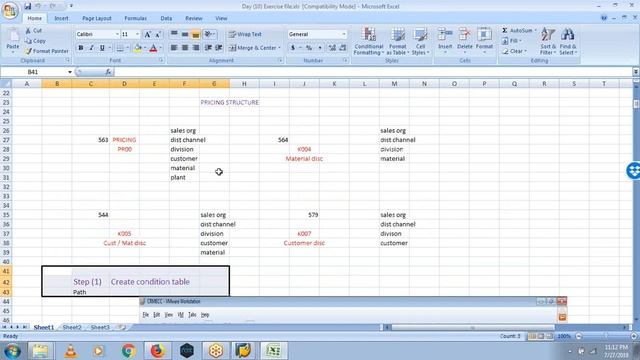Click Increase Indent icon

[x=219, y=48]
